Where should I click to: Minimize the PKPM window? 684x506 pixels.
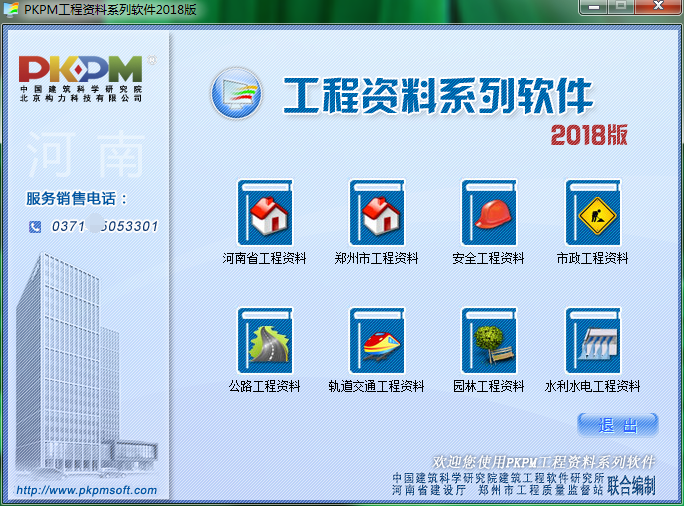tap(593, 7)
